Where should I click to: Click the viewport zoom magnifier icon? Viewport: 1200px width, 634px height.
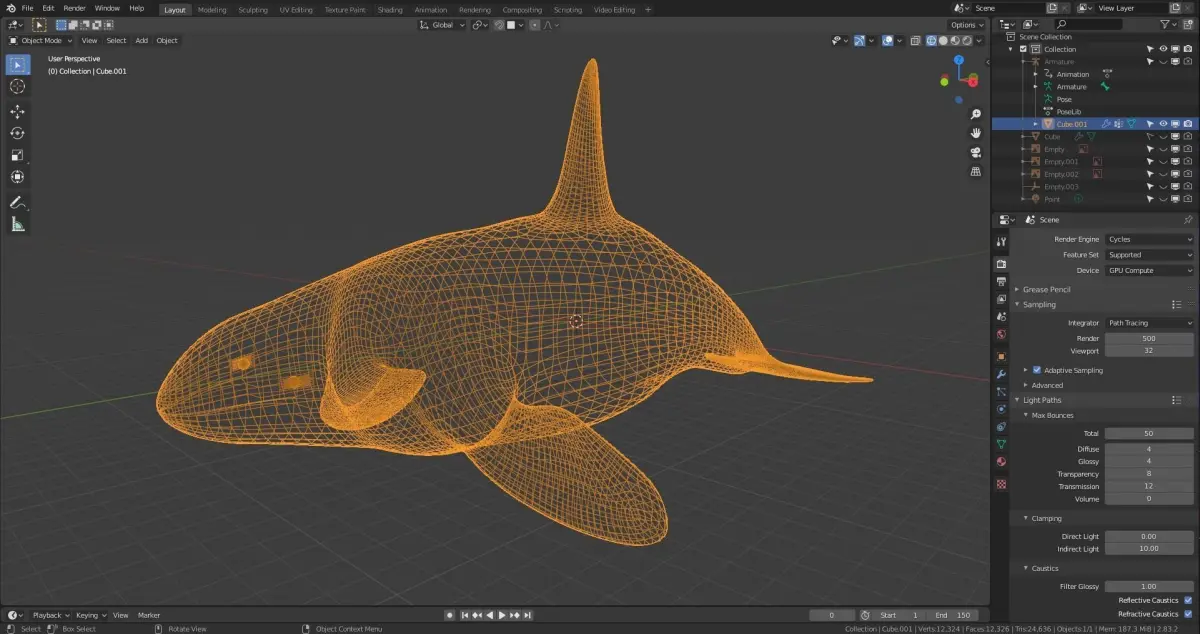[x=976, y=114]
